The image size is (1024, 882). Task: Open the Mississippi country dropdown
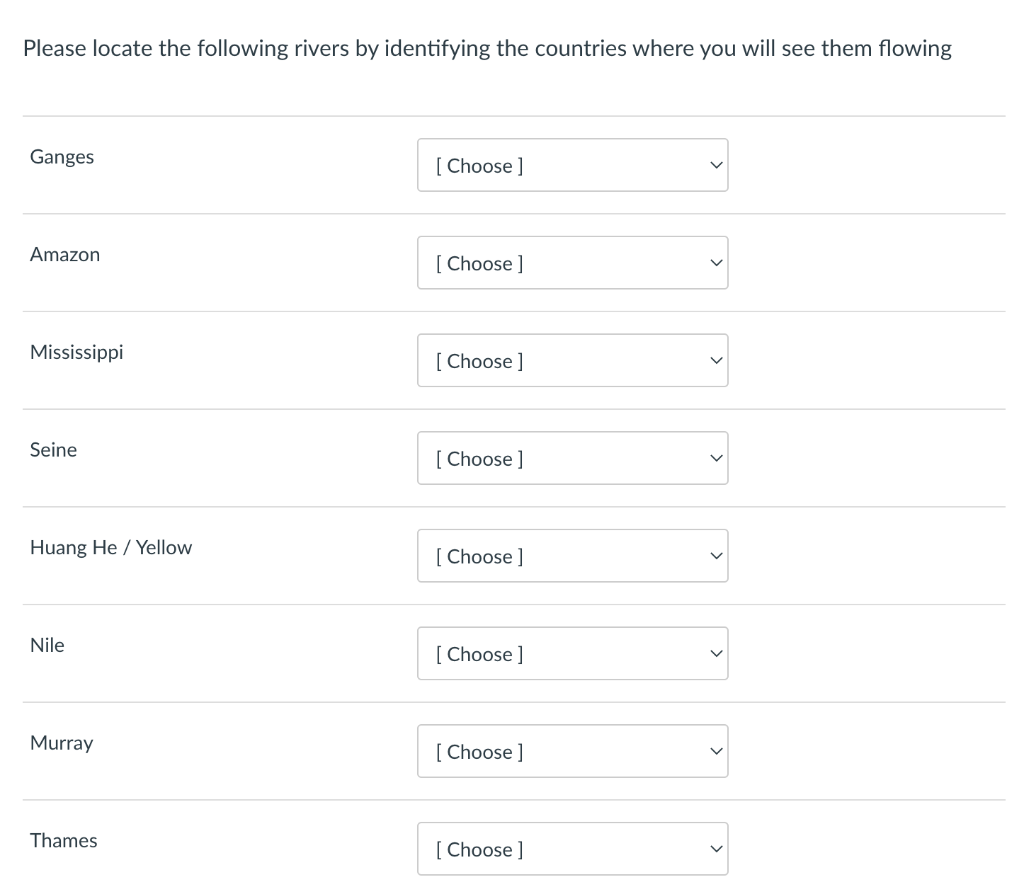click(572, 360)
